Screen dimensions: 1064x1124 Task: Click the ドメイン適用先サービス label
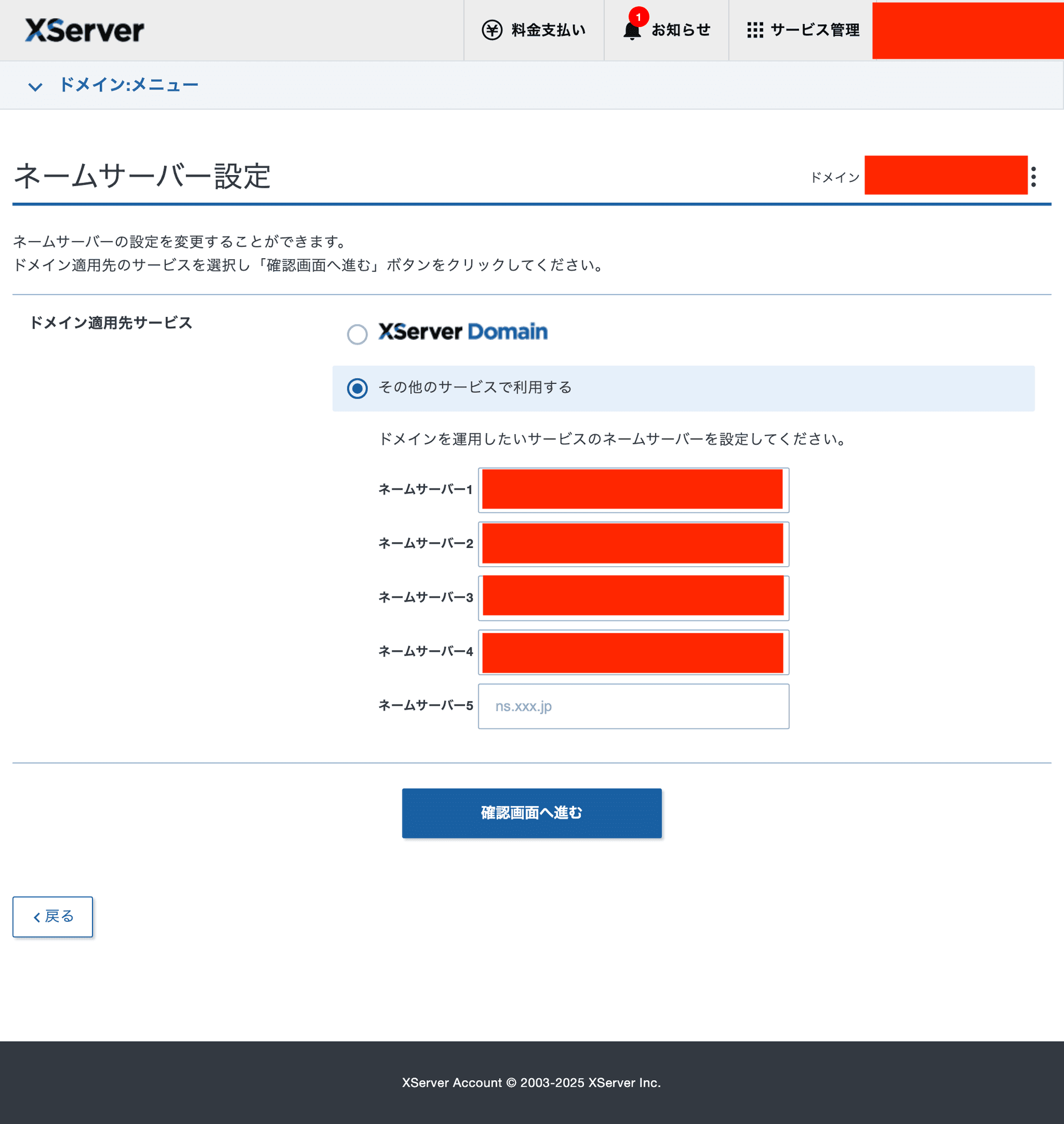point(111,323)
